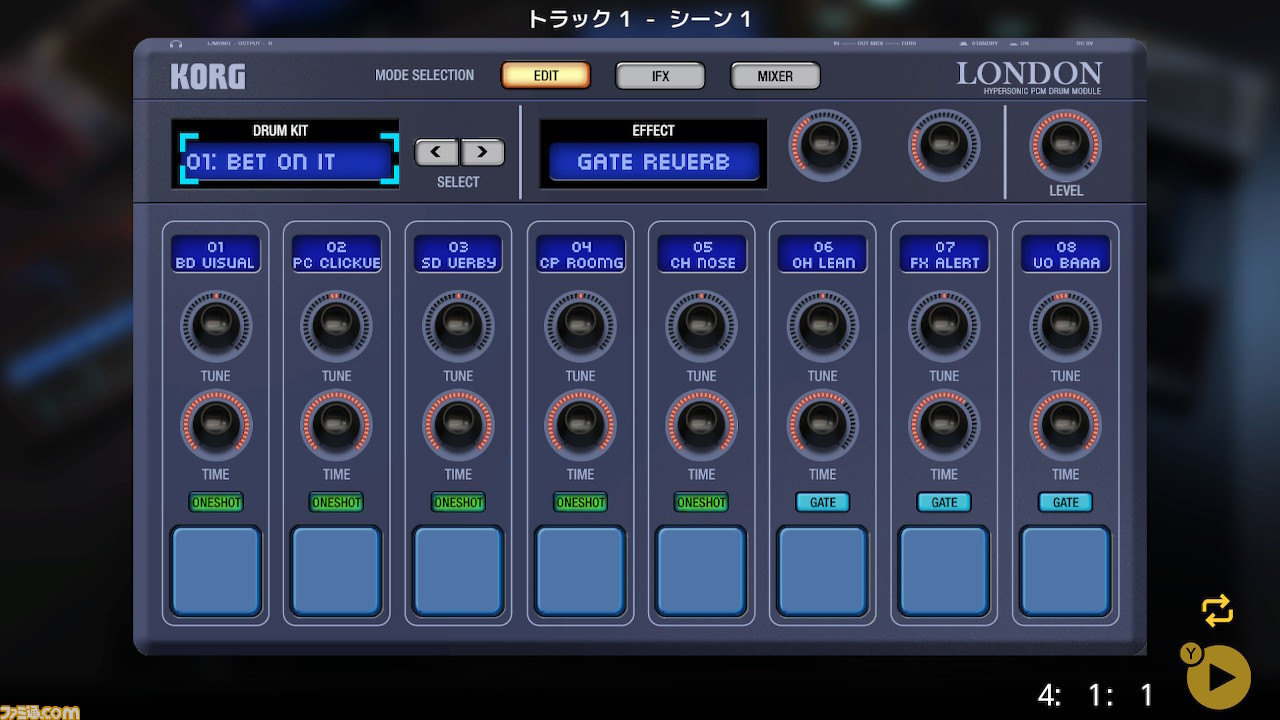The width and height of the screenshot is (1280, 720).
Task: Click the TUNE knob on channel 06
Action: click(x=823, y=326)
